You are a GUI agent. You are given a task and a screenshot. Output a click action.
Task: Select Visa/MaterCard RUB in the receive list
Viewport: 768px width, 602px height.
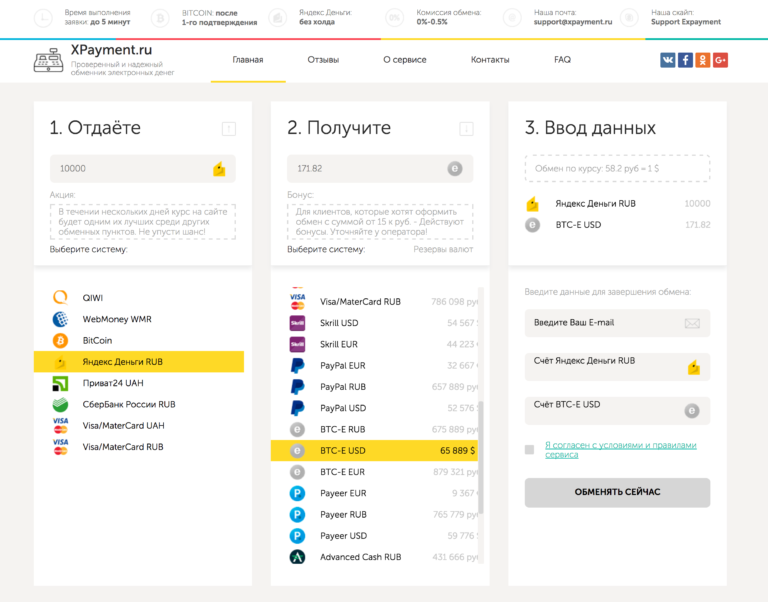[x=374, y=302]
